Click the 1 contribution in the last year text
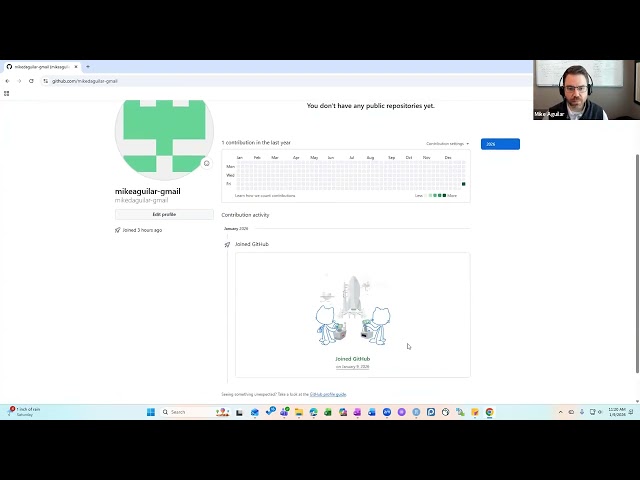 tap(256, 142)
